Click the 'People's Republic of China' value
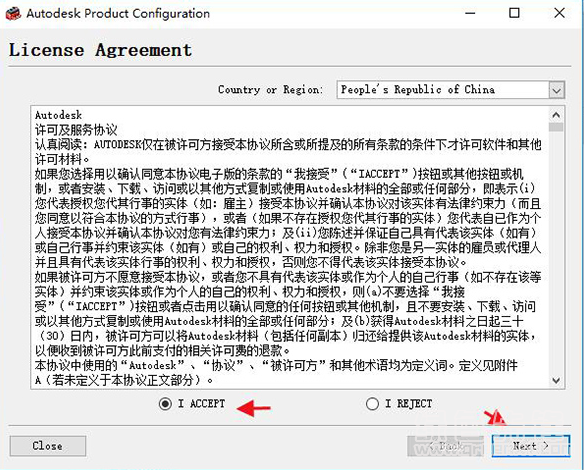Screen dimensions: 584x470 418,90
